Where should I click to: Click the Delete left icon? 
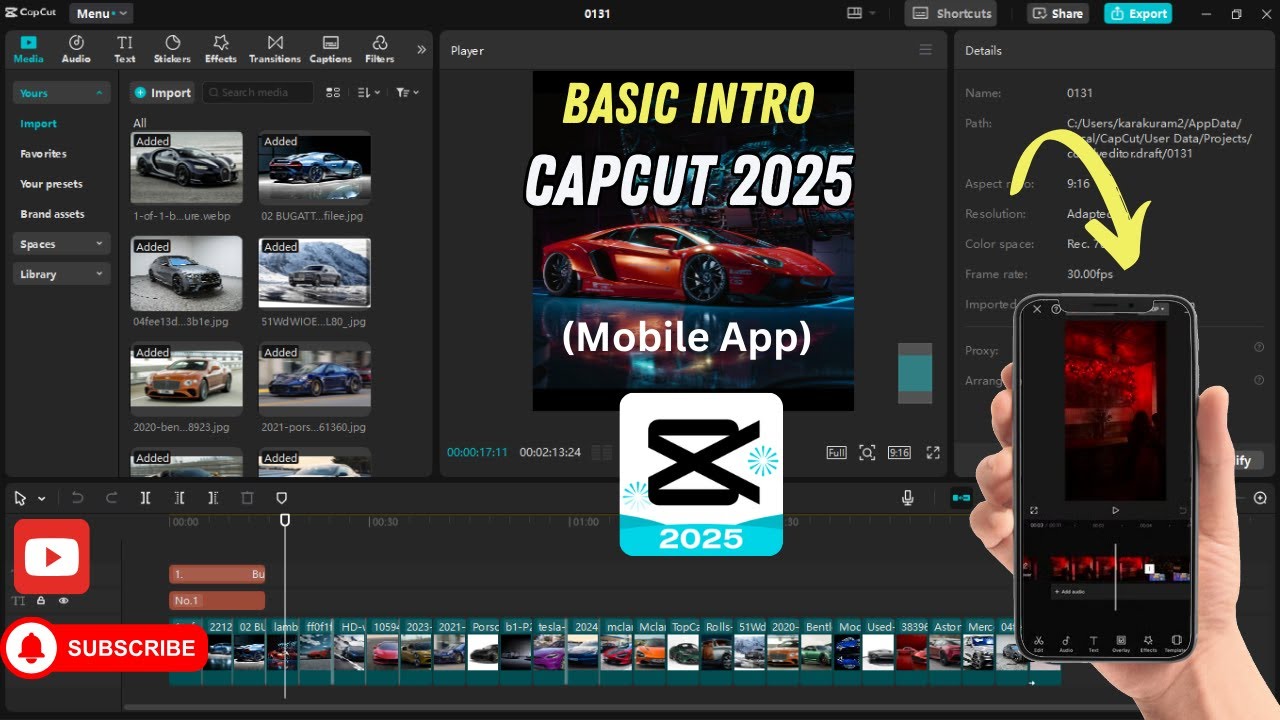coord(179,498)
